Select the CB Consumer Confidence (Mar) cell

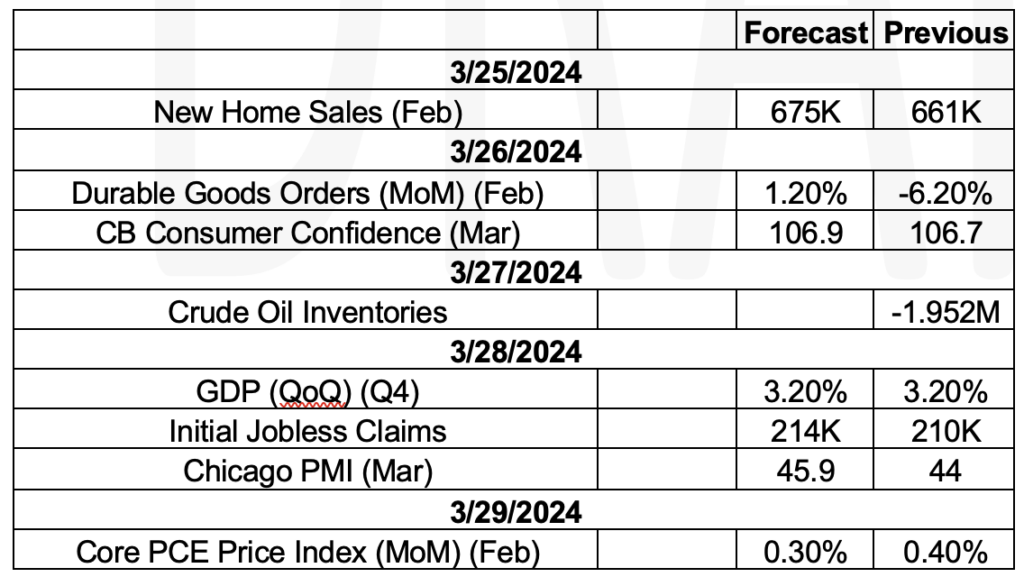point(306,231)
